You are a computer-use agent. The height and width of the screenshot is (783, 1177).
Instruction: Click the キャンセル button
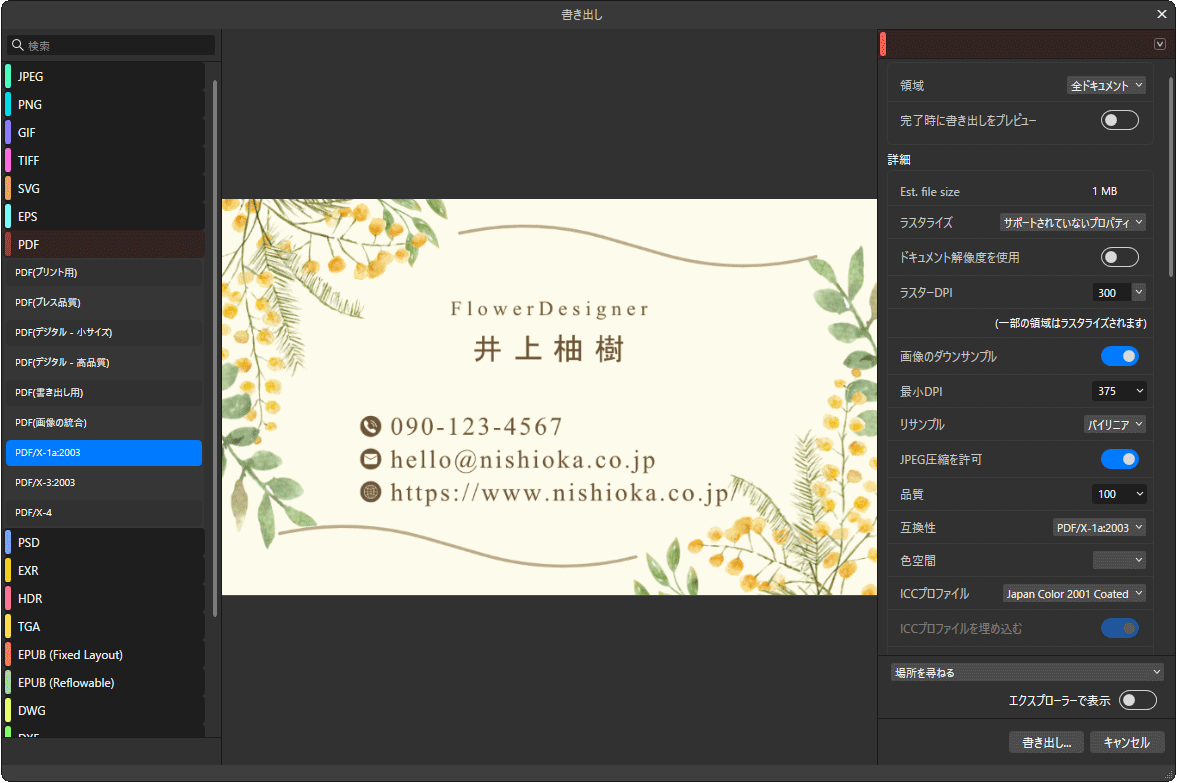coord(1127,742)
